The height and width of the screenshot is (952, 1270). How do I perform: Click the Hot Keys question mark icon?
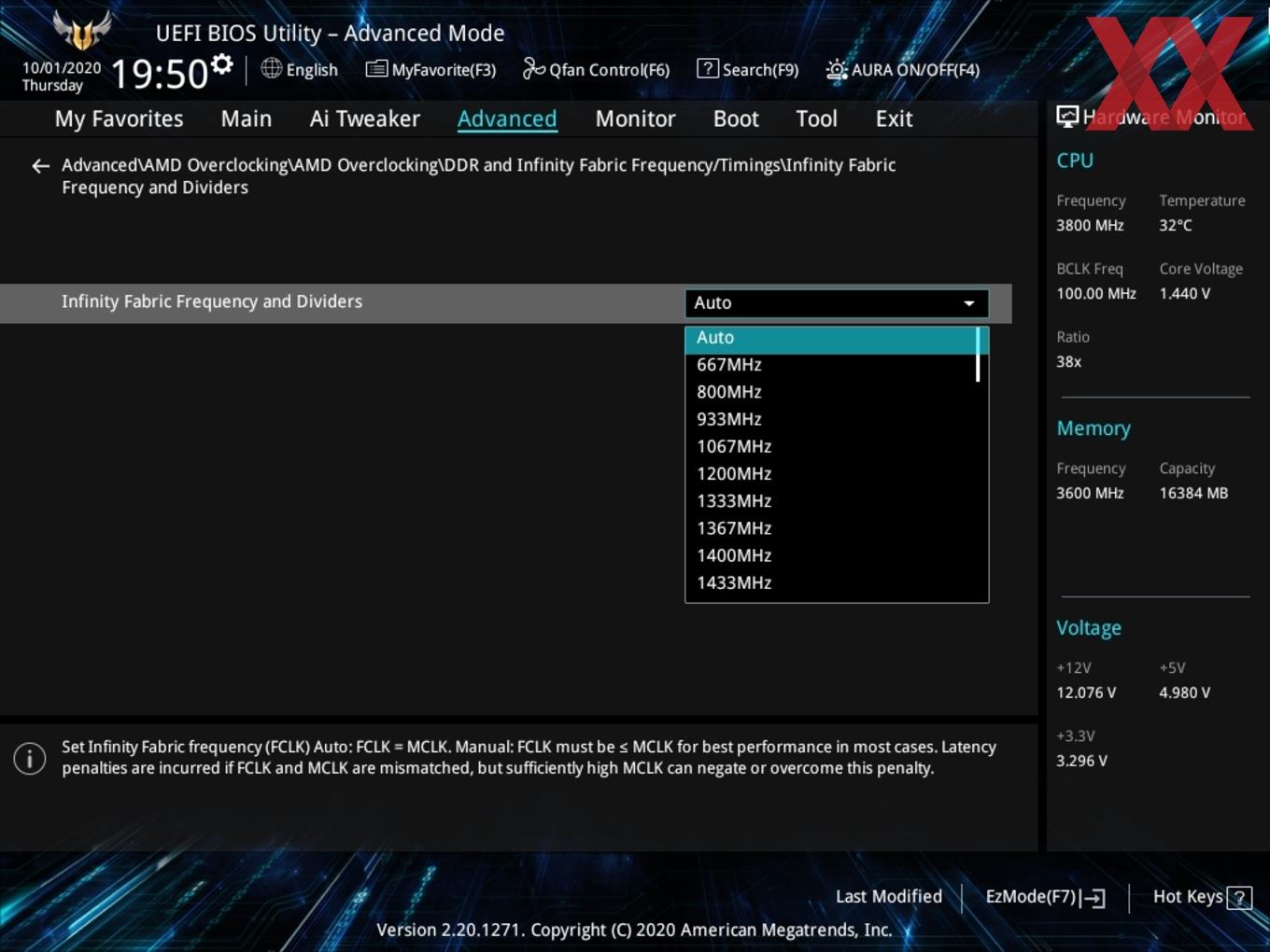pos(1239,898)
